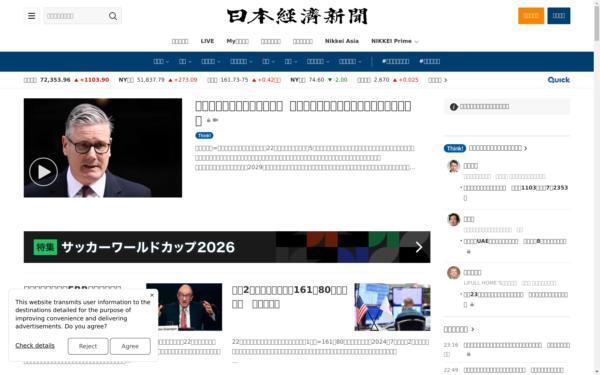The height and width of the screenshot is (375, 600).
Task: Click the Quick logo on the ticker
Action: click(x=558, y=80)
